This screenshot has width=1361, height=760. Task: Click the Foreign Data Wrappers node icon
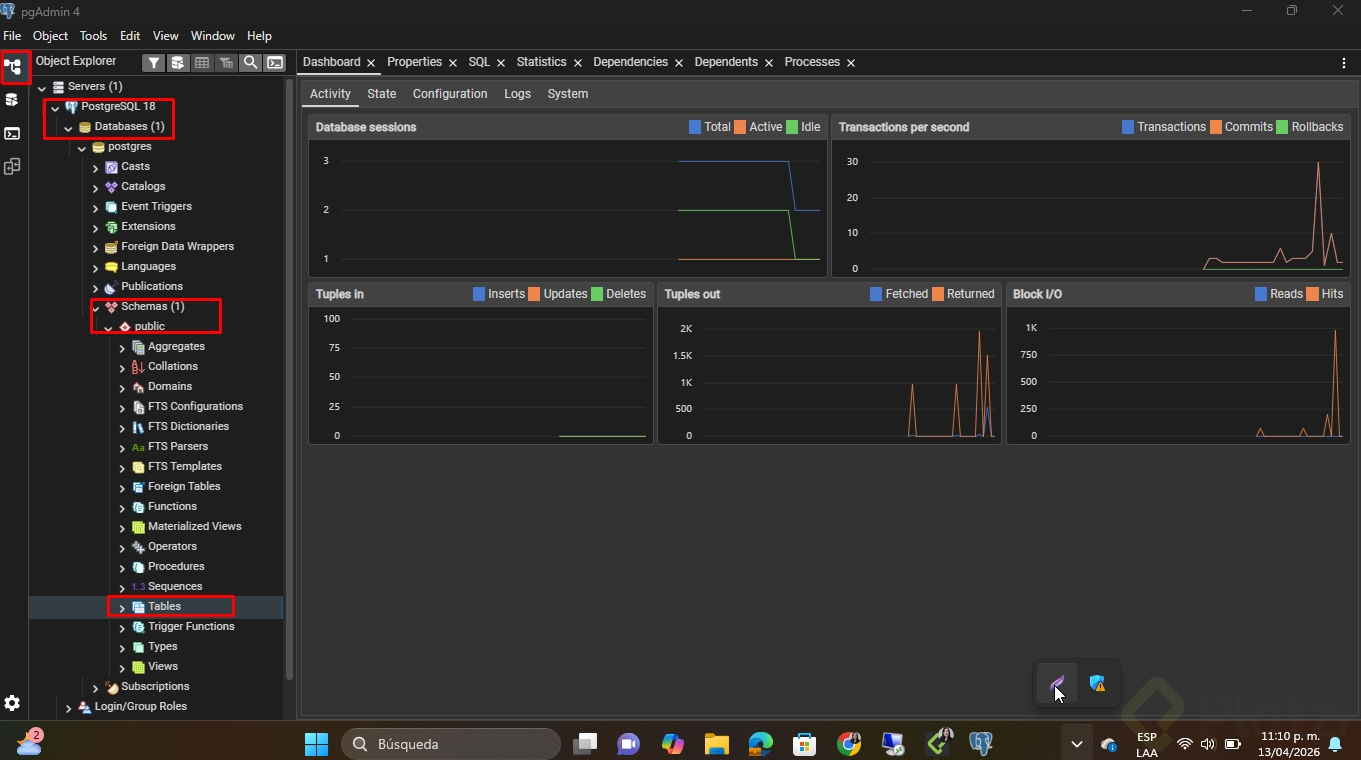pos(111,247)
